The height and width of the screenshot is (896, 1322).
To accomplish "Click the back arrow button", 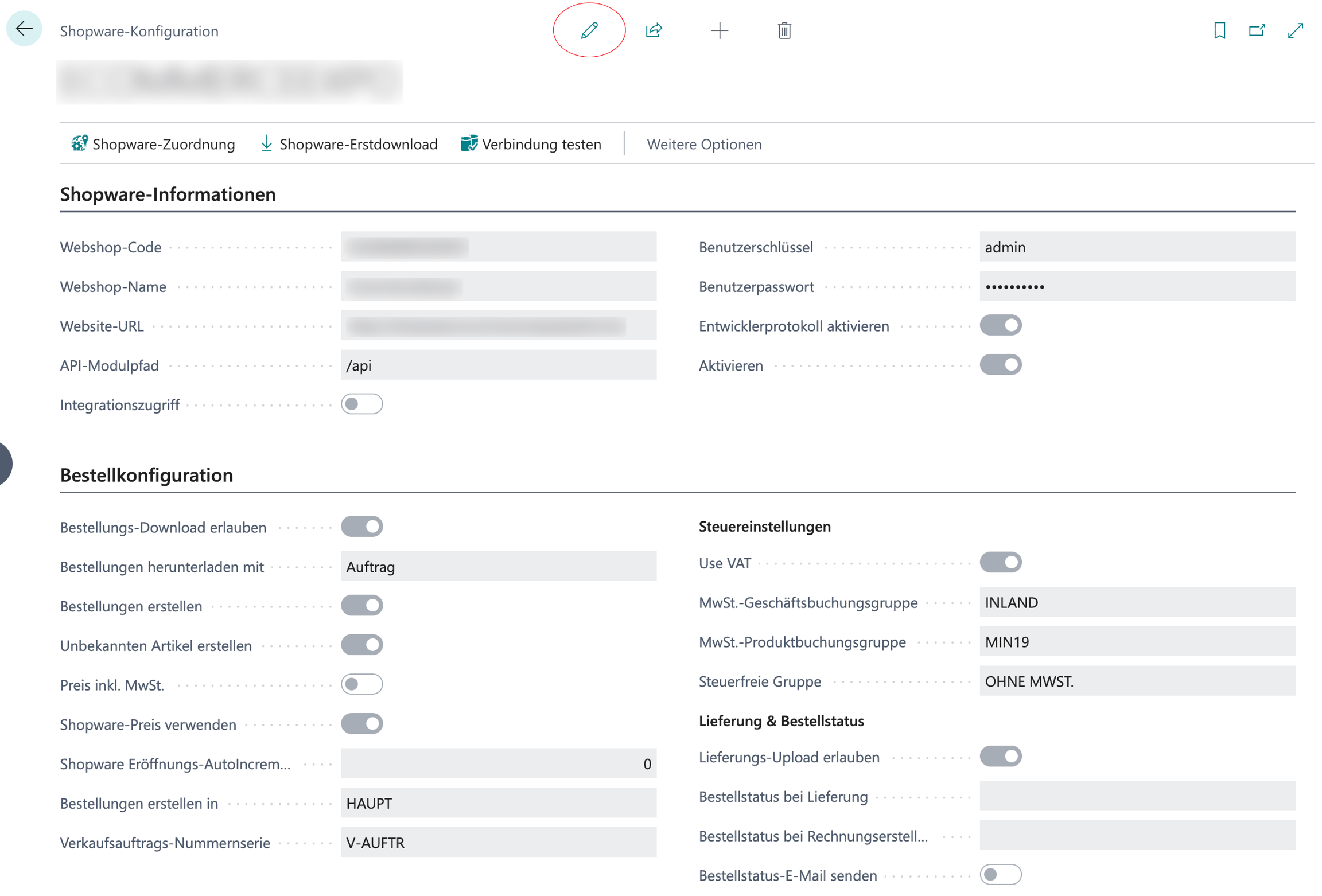I will pos(24,29).
